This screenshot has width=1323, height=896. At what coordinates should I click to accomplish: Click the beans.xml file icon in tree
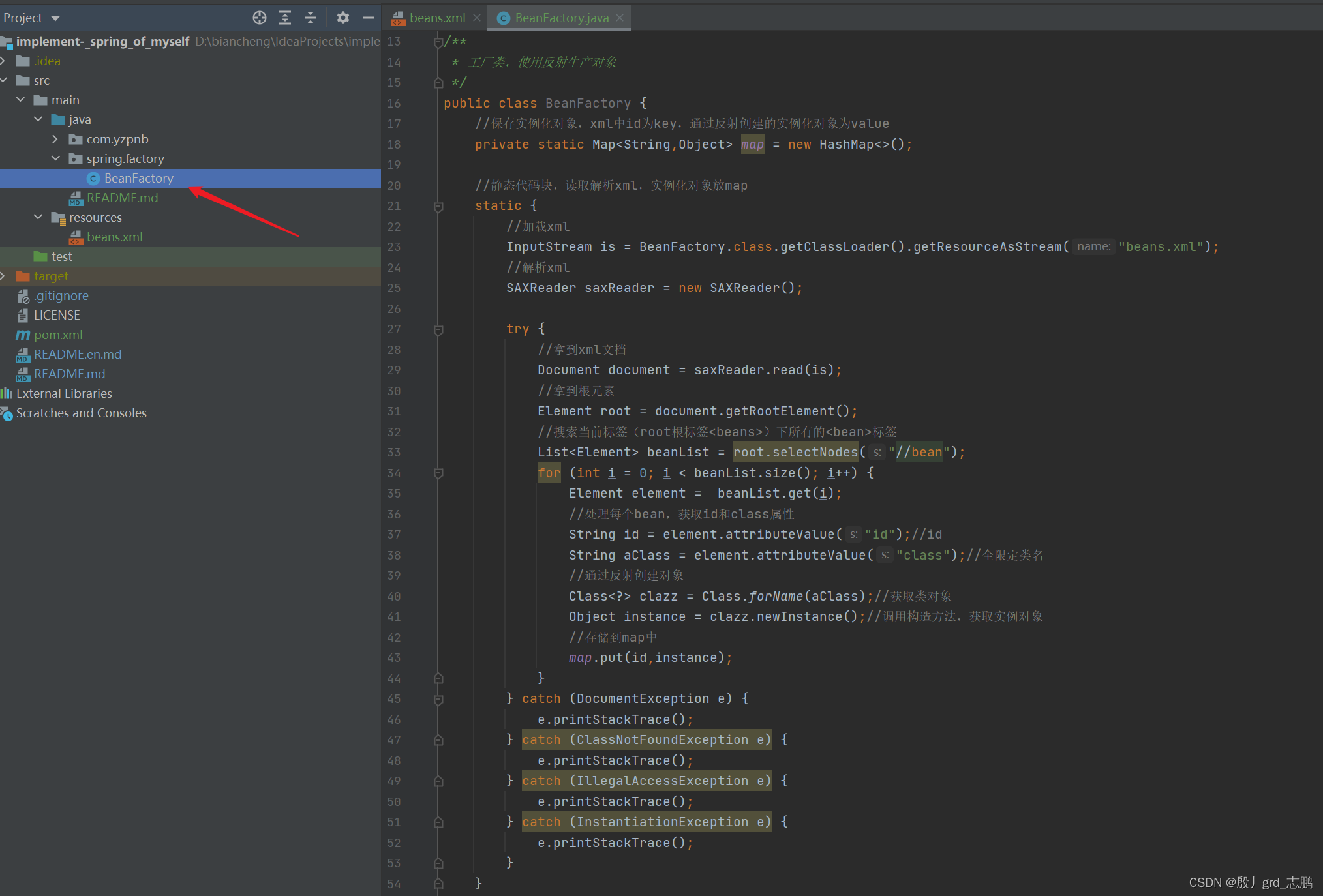[x=76, y=237]
